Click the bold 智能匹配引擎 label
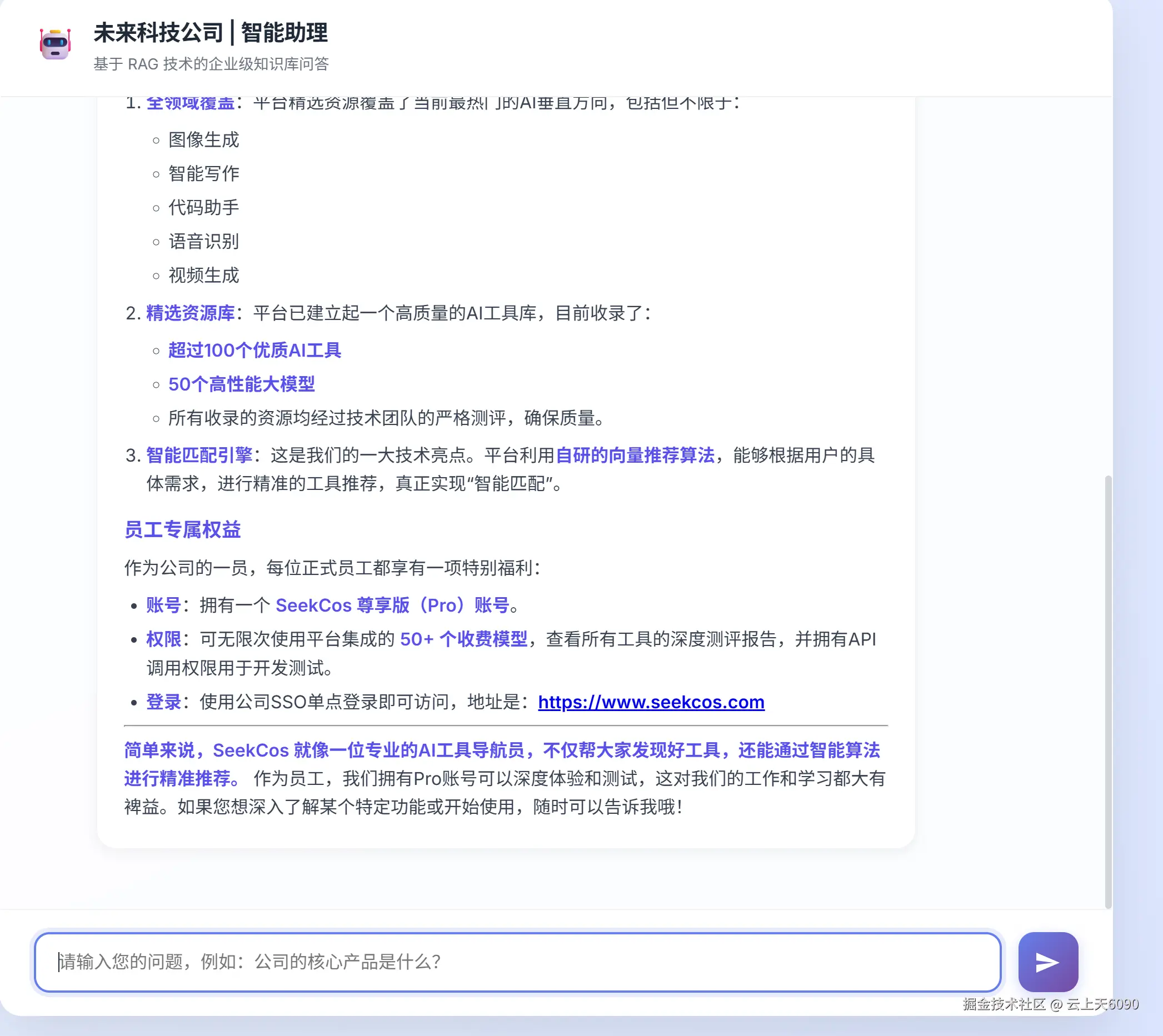 point(199,456)
